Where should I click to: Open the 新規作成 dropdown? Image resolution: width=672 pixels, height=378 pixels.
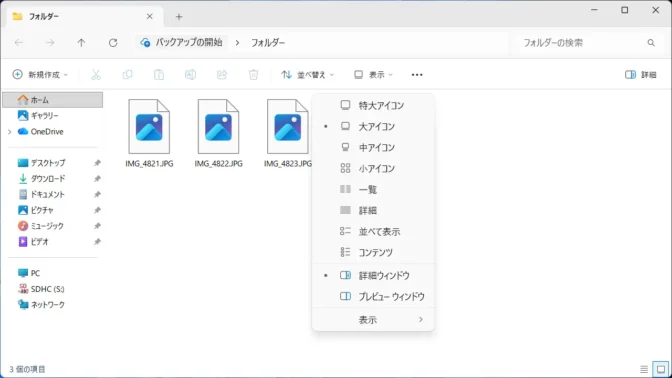tap(40, 75)
